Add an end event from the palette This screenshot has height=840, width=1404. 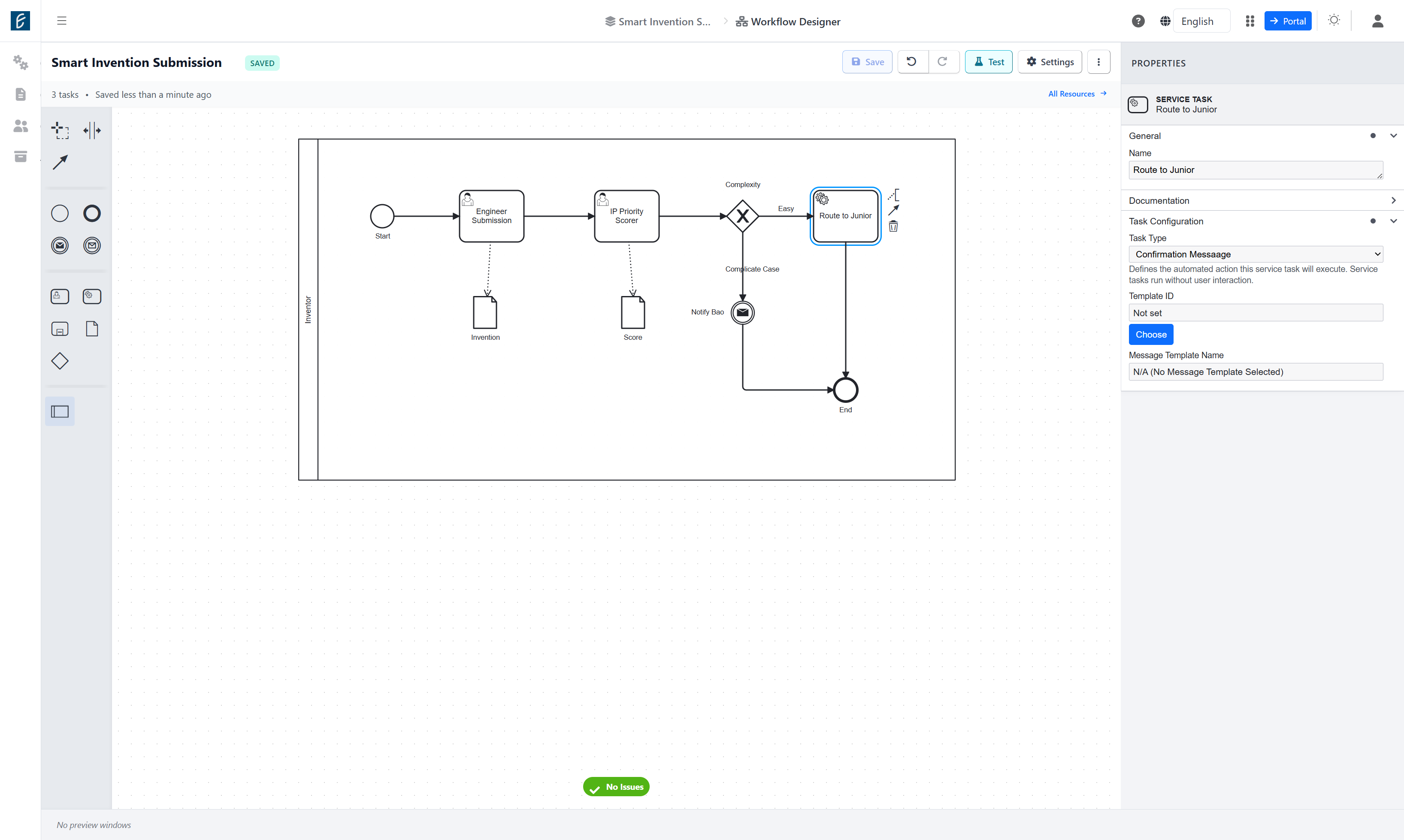pyautogui.click(x=92, y=213)
